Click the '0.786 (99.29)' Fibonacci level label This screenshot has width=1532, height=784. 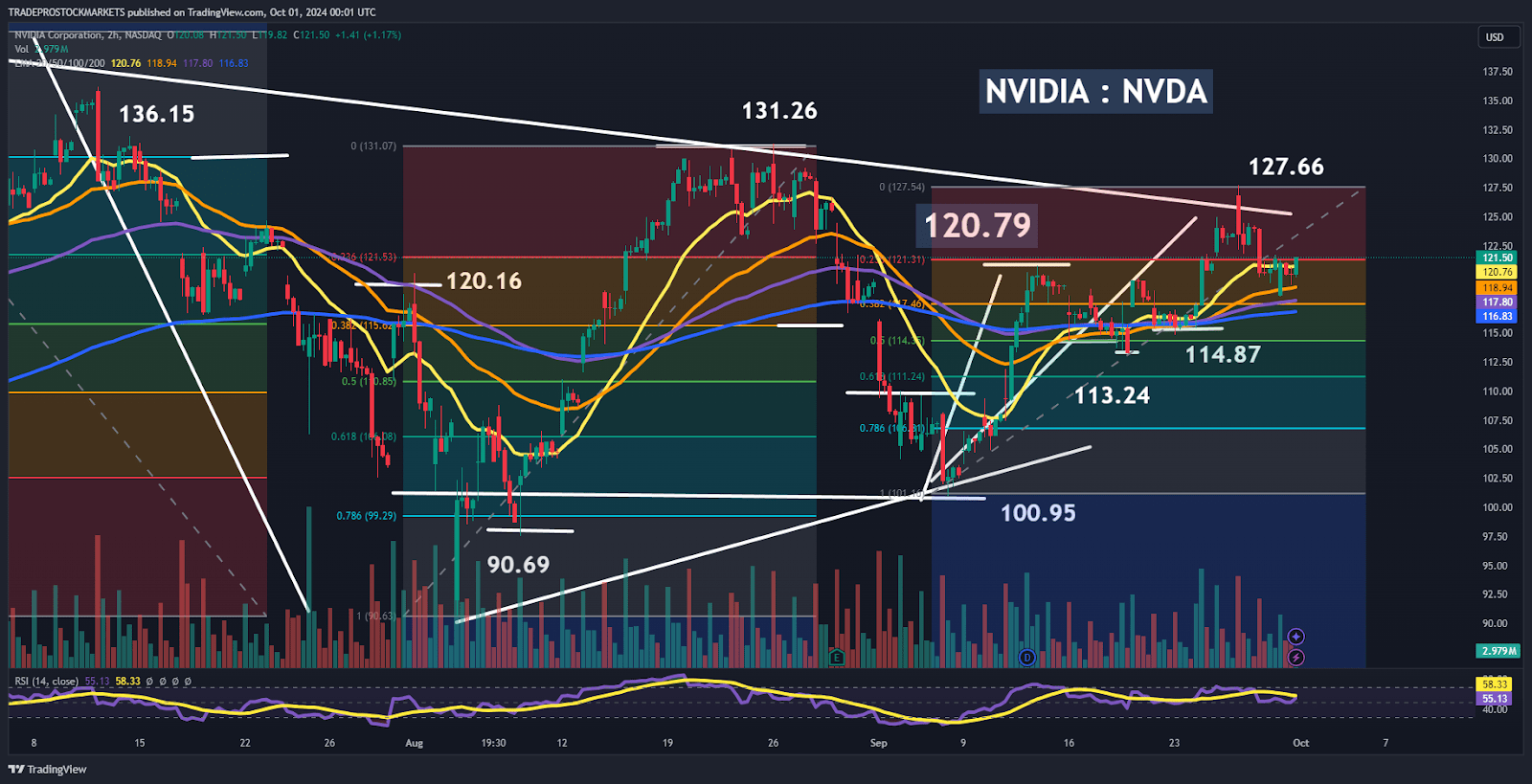tap(366, 516)
